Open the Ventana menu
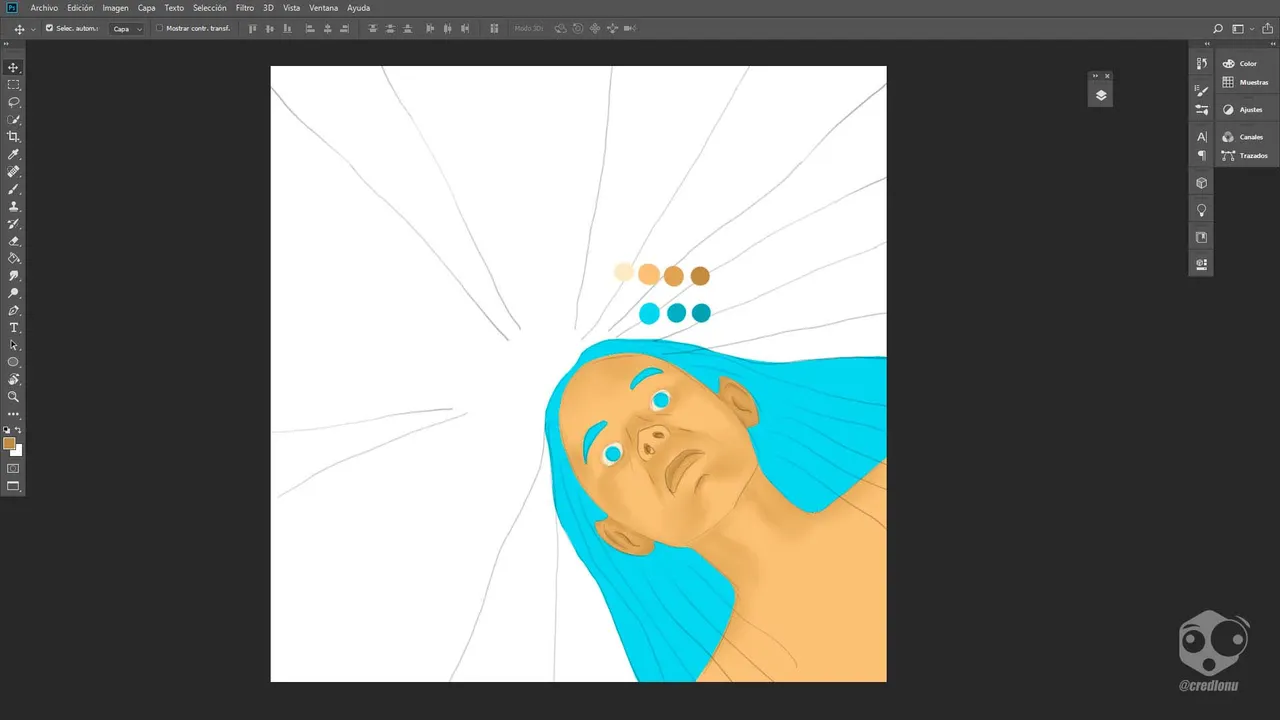The width and height of the screenshot is (1280, 720). pyautogui.click(x=323, y=8)
